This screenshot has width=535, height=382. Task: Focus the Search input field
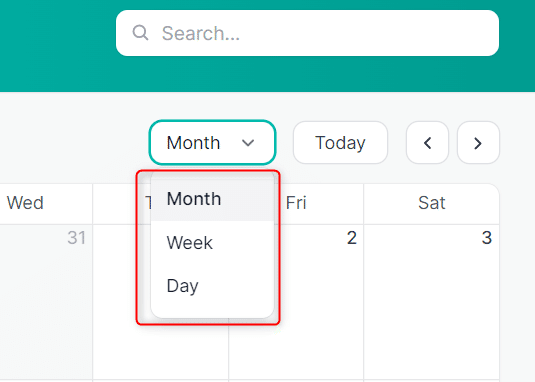(307, 33)
